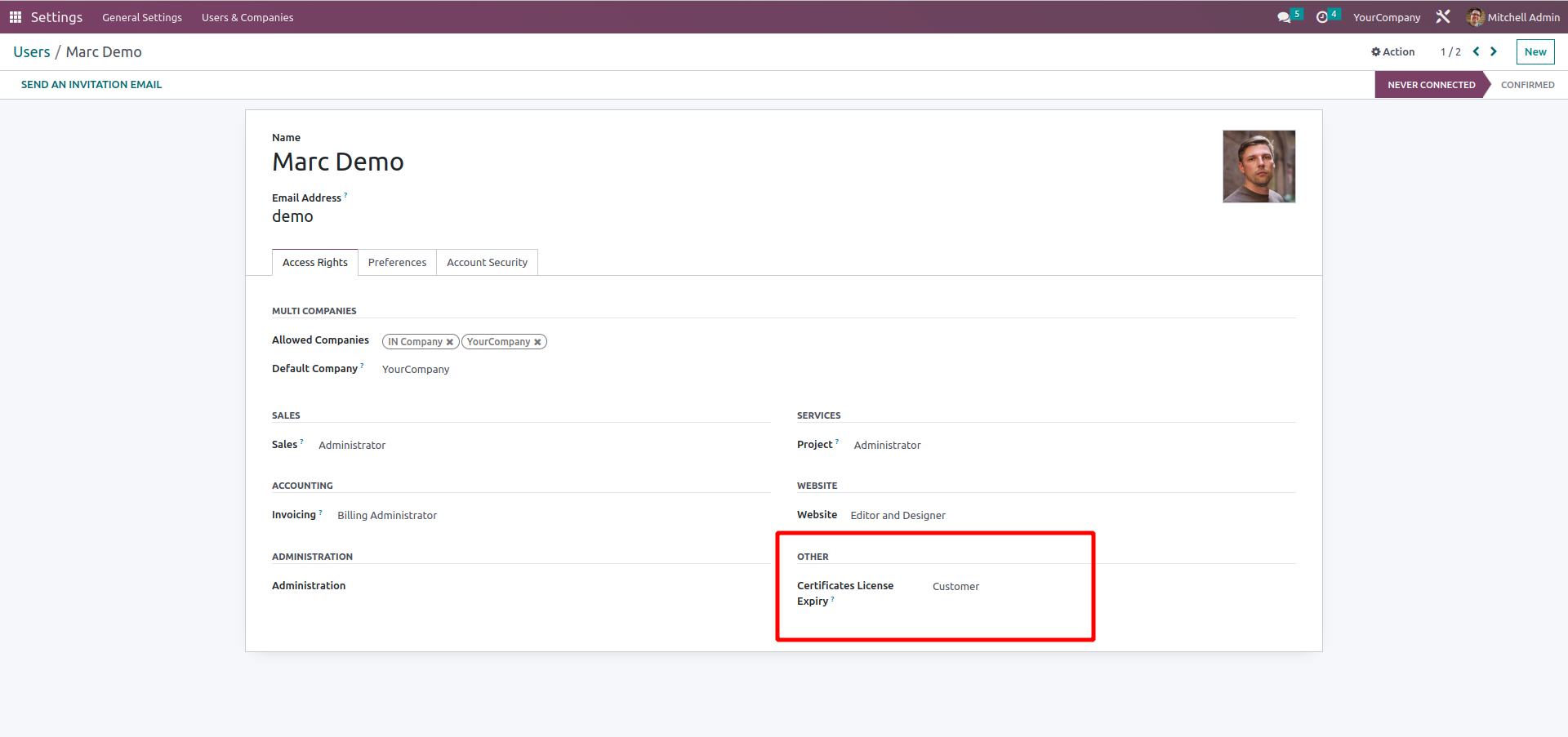Go to next user record arrow
The height and width of the screenshot is (737, 1568).
[1494, 51]
